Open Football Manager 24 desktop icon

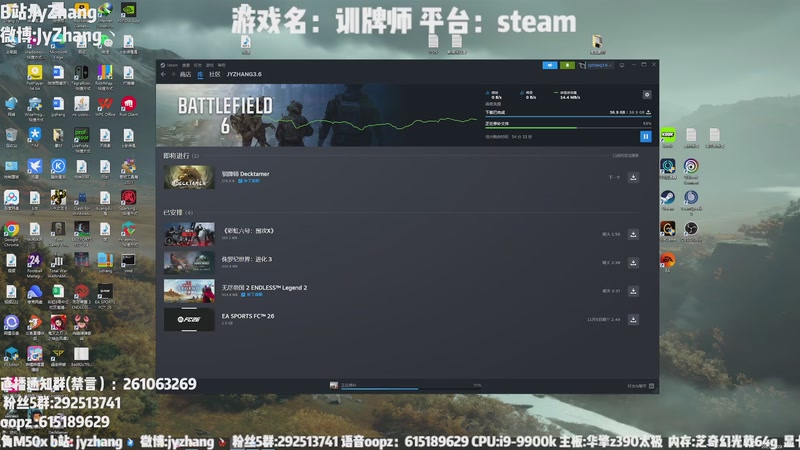[x=34, y=265]
